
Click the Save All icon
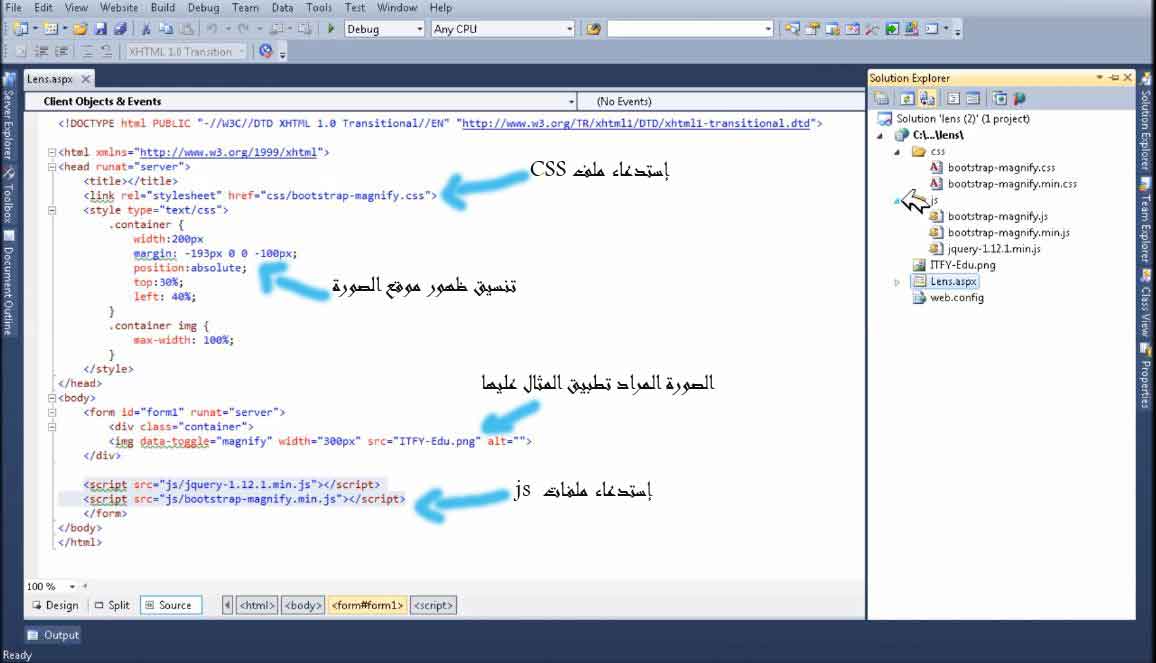pos(121,29)
